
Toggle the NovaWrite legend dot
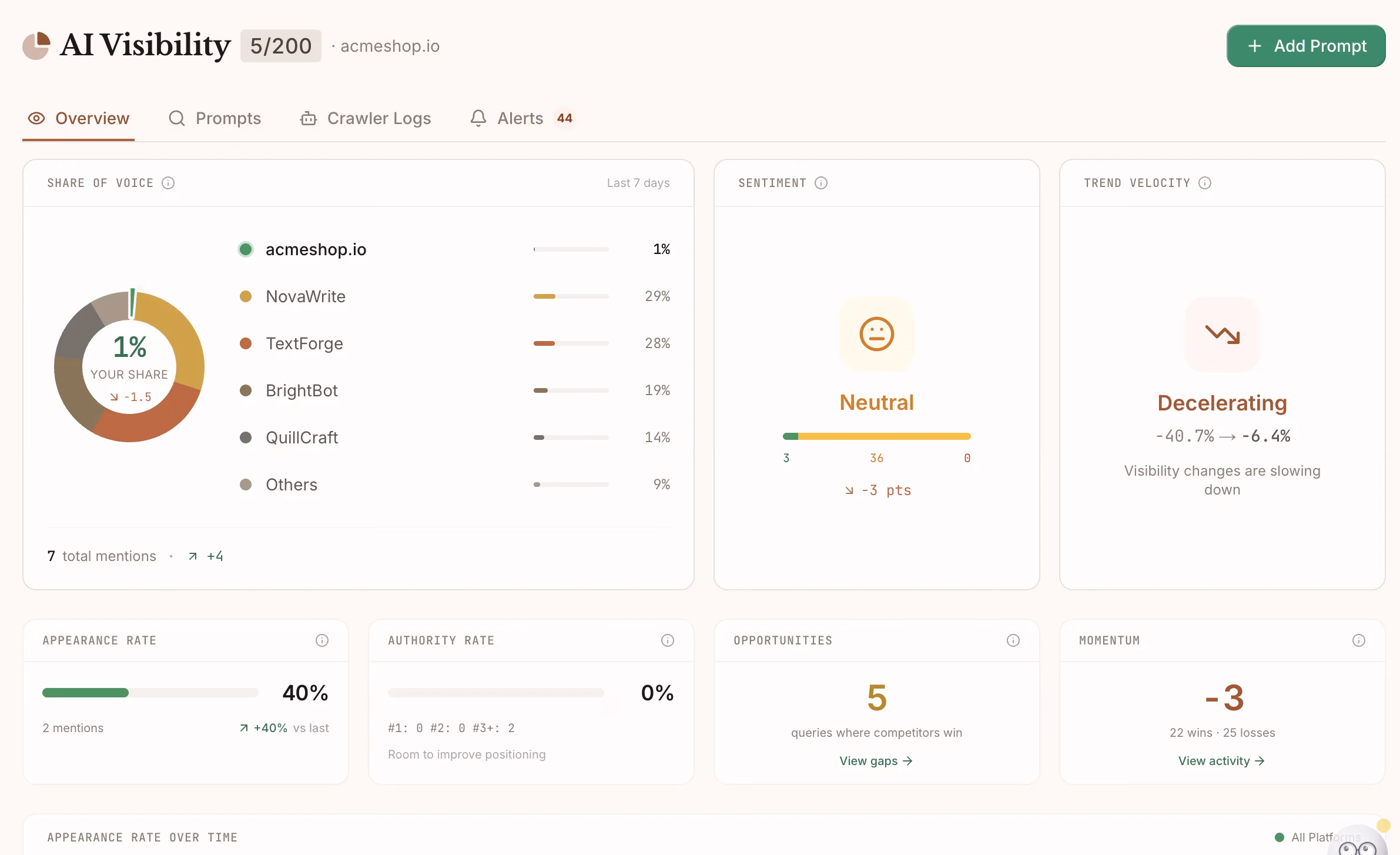coord(246,296)
